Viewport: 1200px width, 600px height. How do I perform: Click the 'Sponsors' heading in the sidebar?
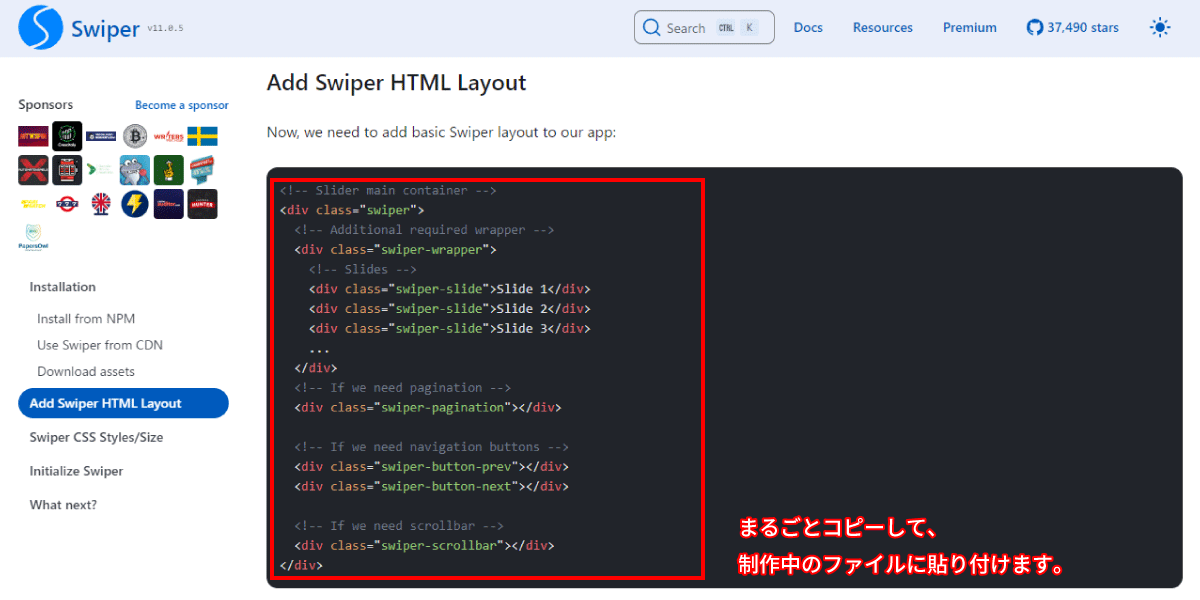point(45,104)
